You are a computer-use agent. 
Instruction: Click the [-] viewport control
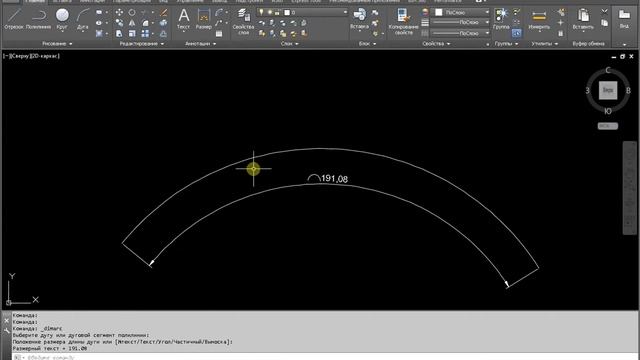tap(5, 56)
